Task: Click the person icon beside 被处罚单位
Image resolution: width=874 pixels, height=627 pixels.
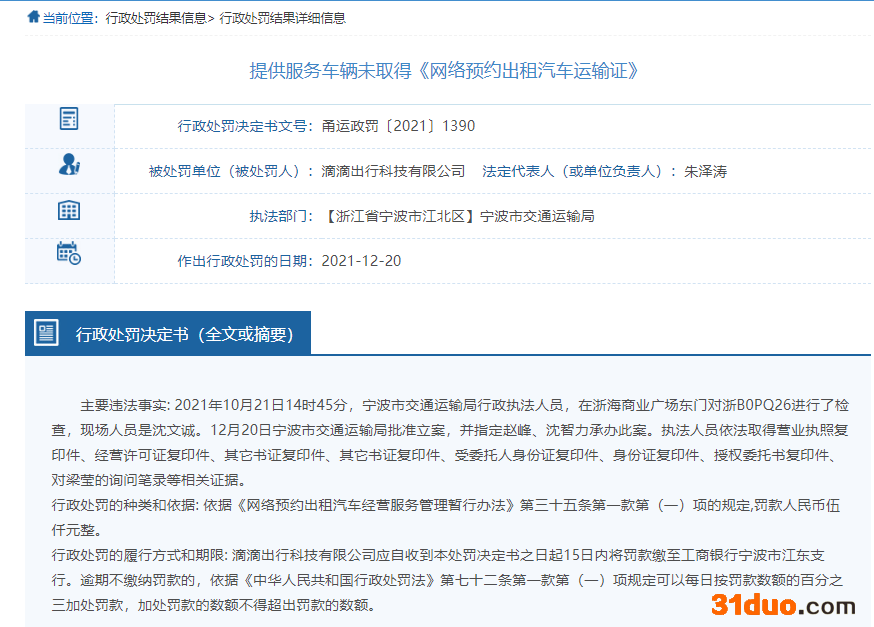Action: coord(68,165)
